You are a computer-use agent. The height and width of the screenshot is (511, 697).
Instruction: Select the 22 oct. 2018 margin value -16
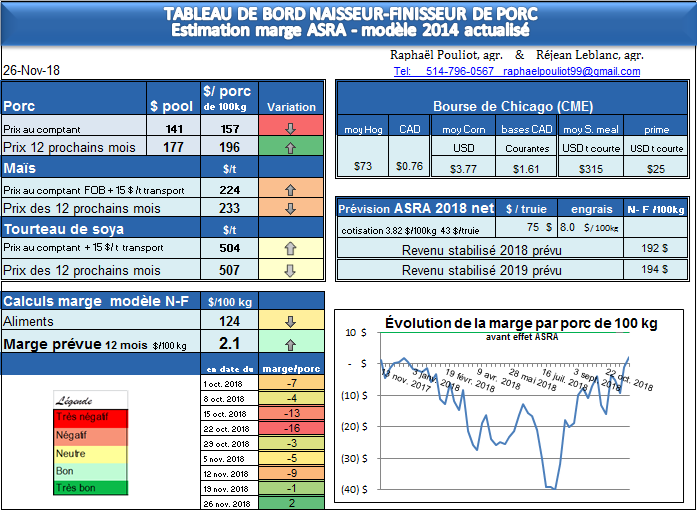pyautogui.click(x=291, y=428)
